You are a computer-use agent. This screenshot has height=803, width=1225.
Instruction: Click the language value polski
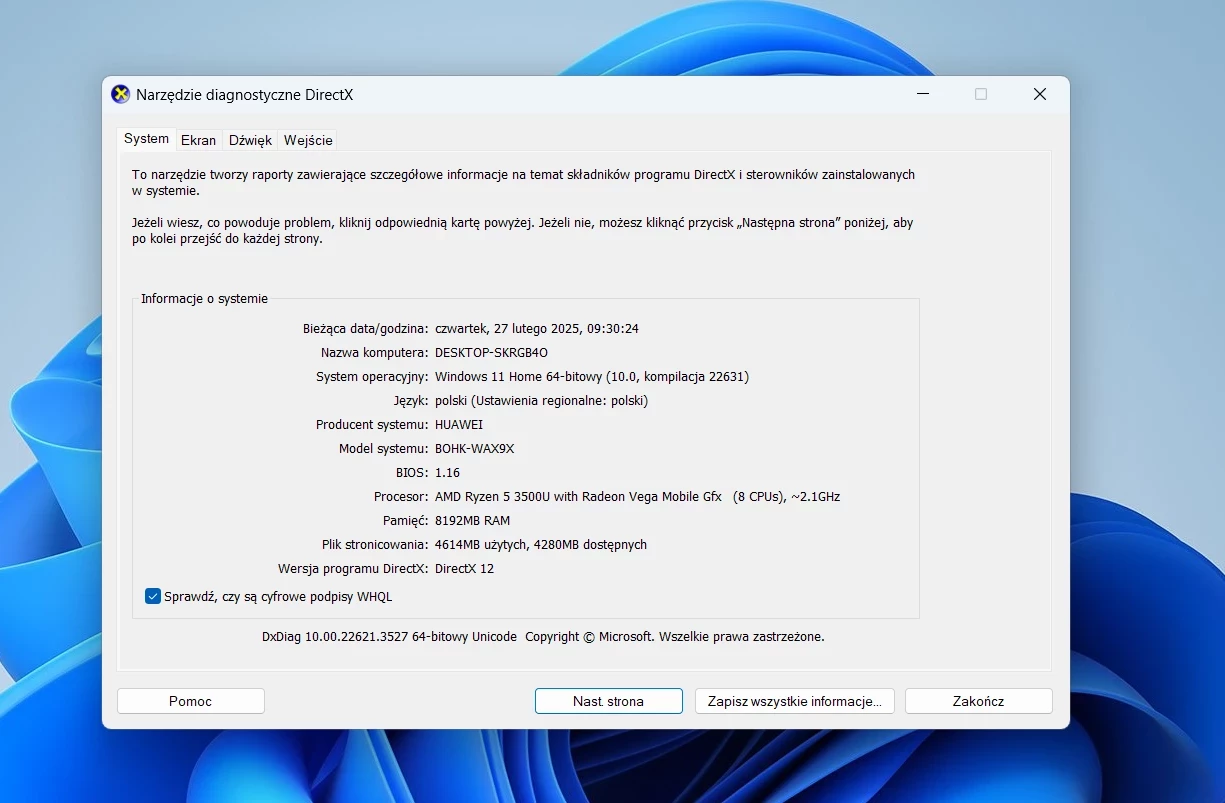[x=541, y=400]
